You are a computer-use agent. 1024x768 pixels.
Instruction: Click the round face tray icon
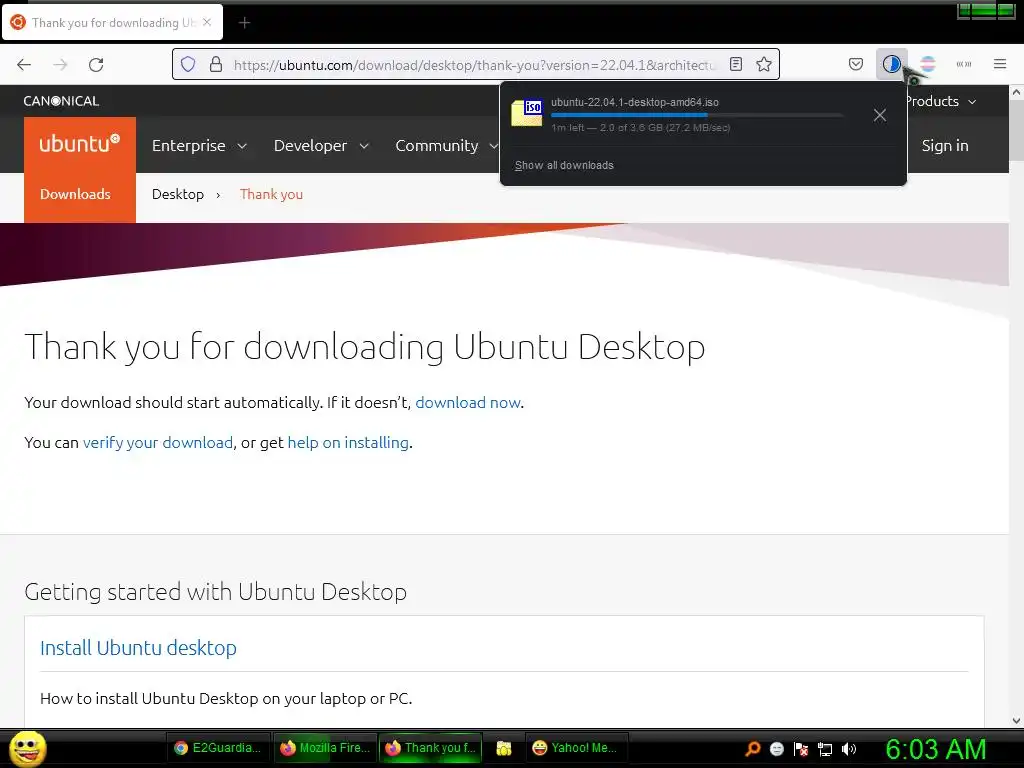[776, 749]
